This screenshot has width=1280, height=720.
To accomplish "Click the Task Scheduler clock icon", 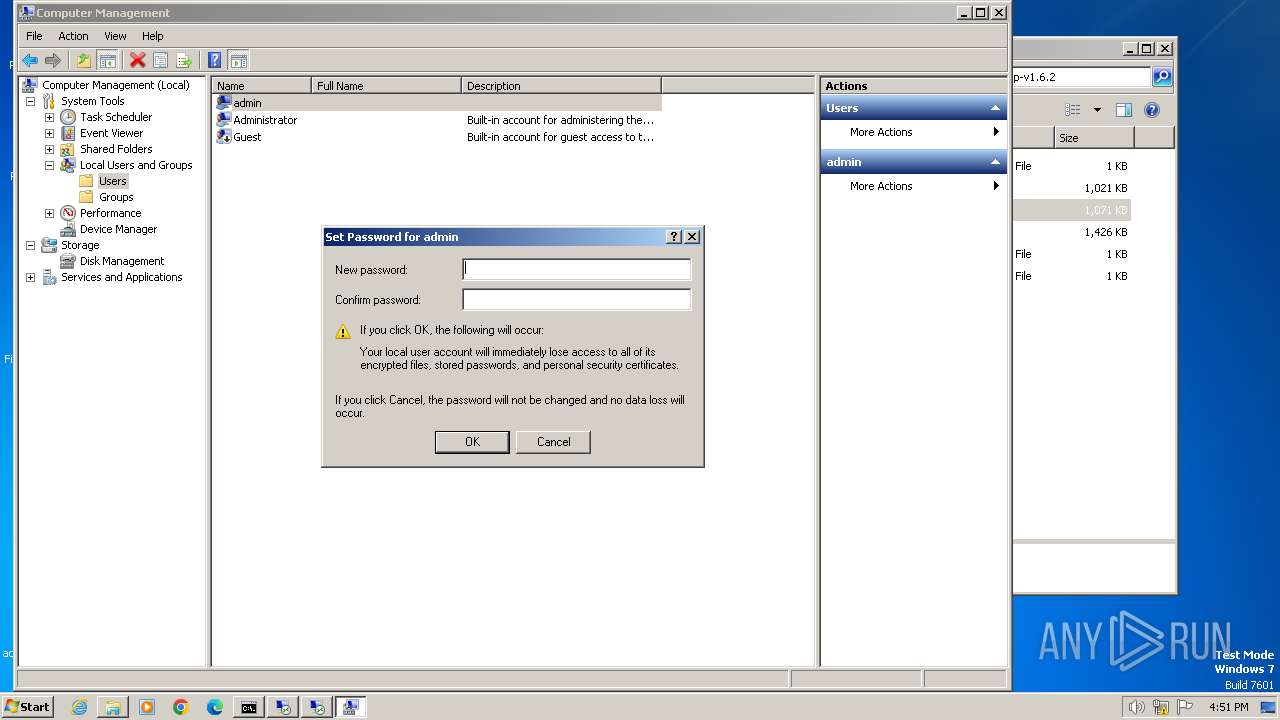I will [x=68, y=117].
